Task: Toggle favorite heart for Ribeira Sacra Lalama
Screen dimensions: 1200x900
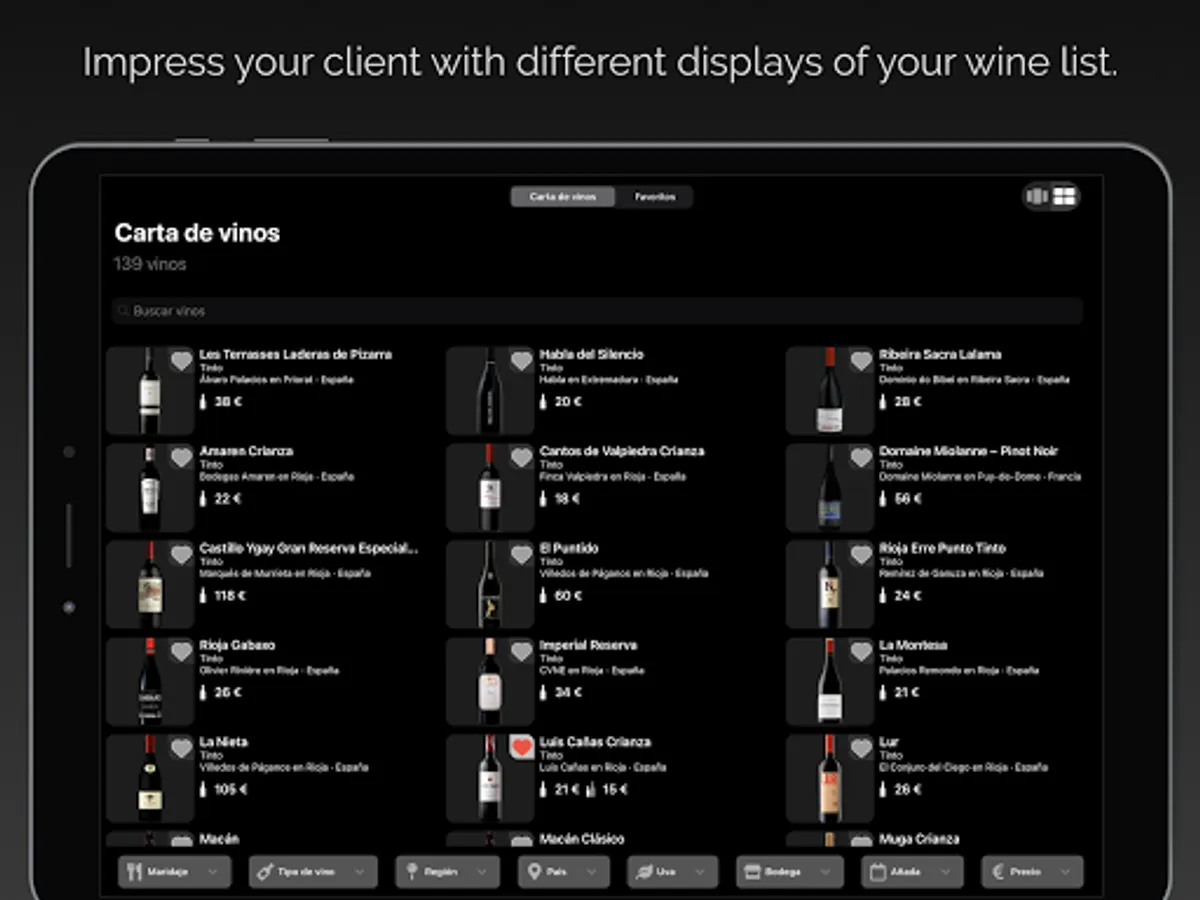Action: pos(861,361)
